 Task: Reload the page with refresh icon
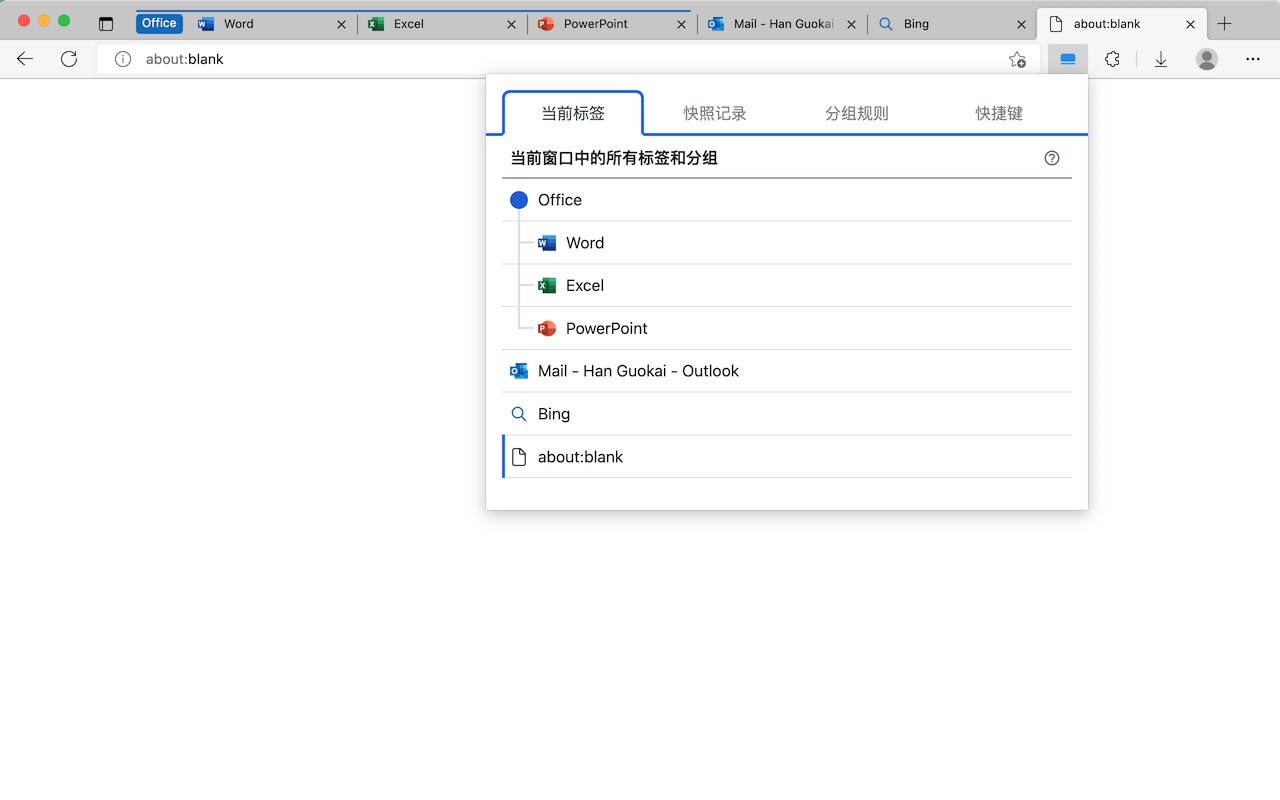click(x=69, y=59)
